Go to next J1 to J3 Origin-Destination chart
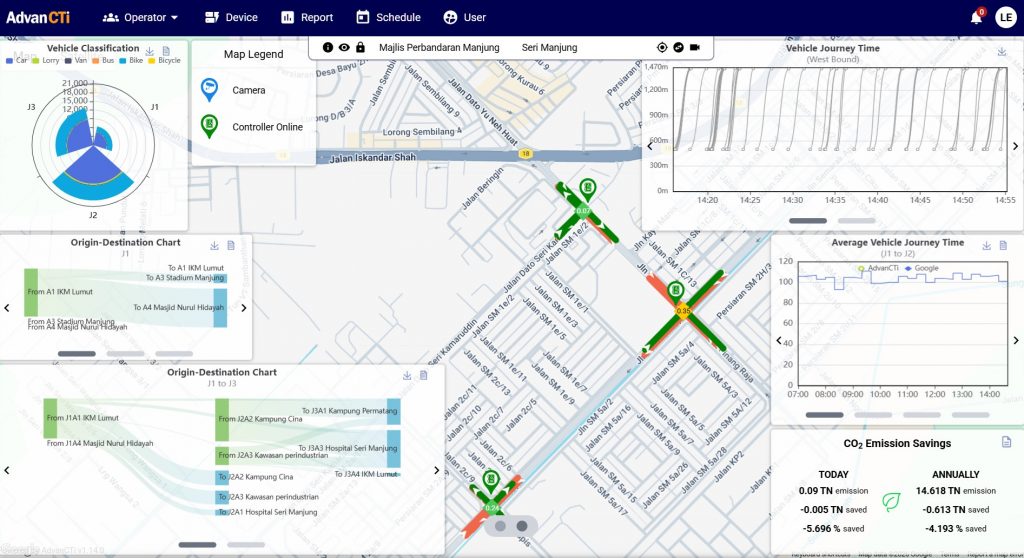Viewport: 1024px width, 558px height. pos(437,470)
